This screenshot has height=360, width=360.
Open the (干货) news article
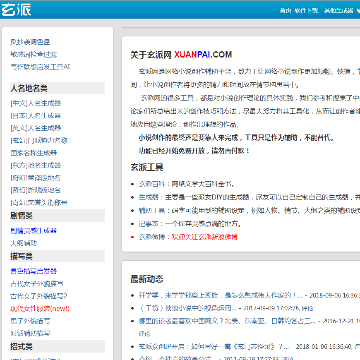tap(187, 308)
